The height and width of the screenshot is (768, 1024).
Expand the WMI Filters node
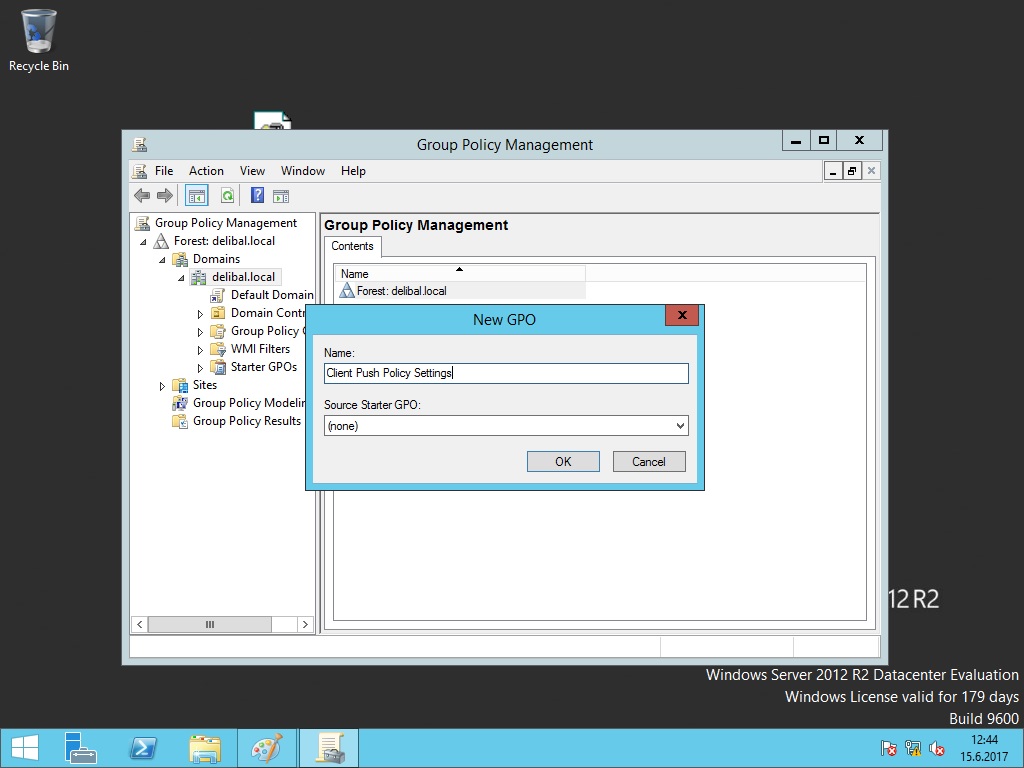pos(200,350)
